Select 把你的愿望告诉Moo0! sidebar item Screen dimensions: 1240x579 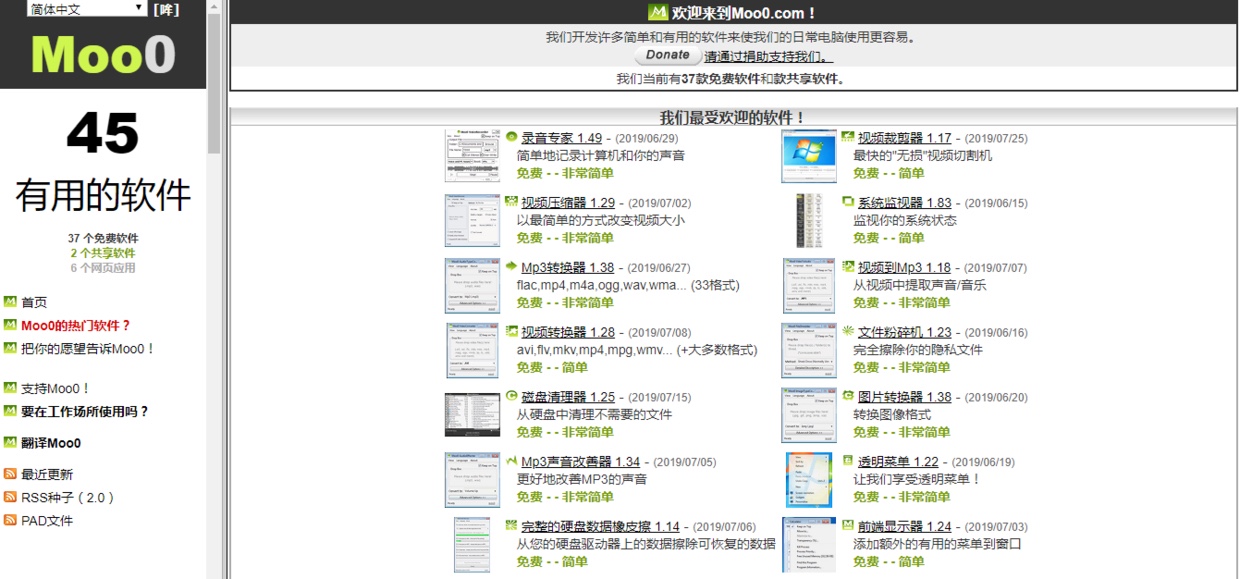coord(88,348)
